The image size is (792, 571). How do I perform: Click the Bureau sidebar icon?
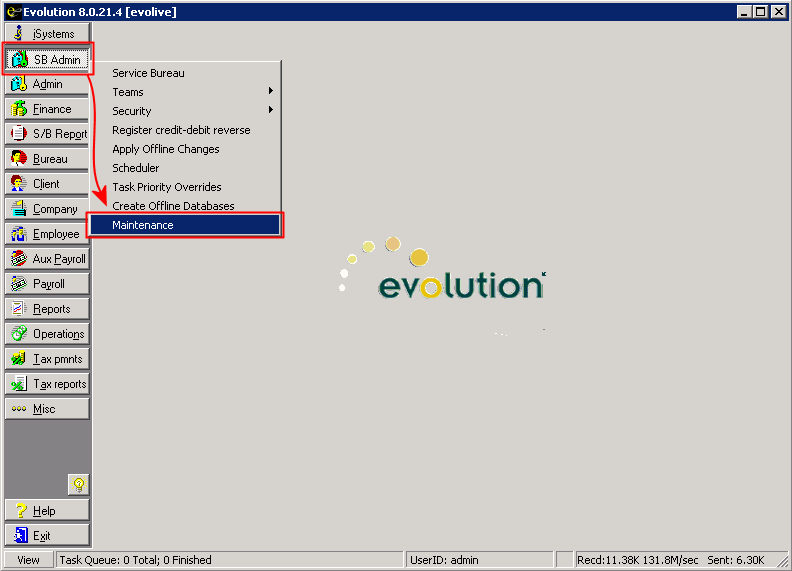pos(18,159)
